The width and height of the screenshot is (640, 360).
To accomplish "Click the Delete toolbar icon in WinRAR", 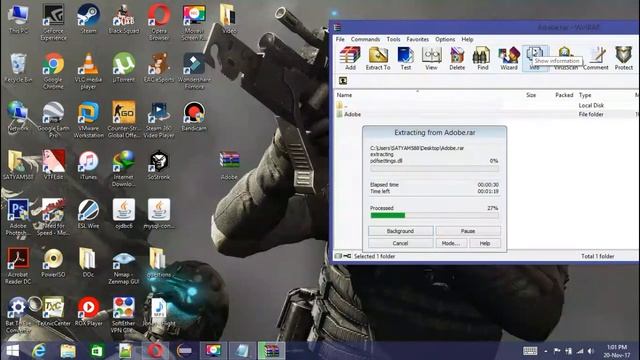I will (457, 58).
